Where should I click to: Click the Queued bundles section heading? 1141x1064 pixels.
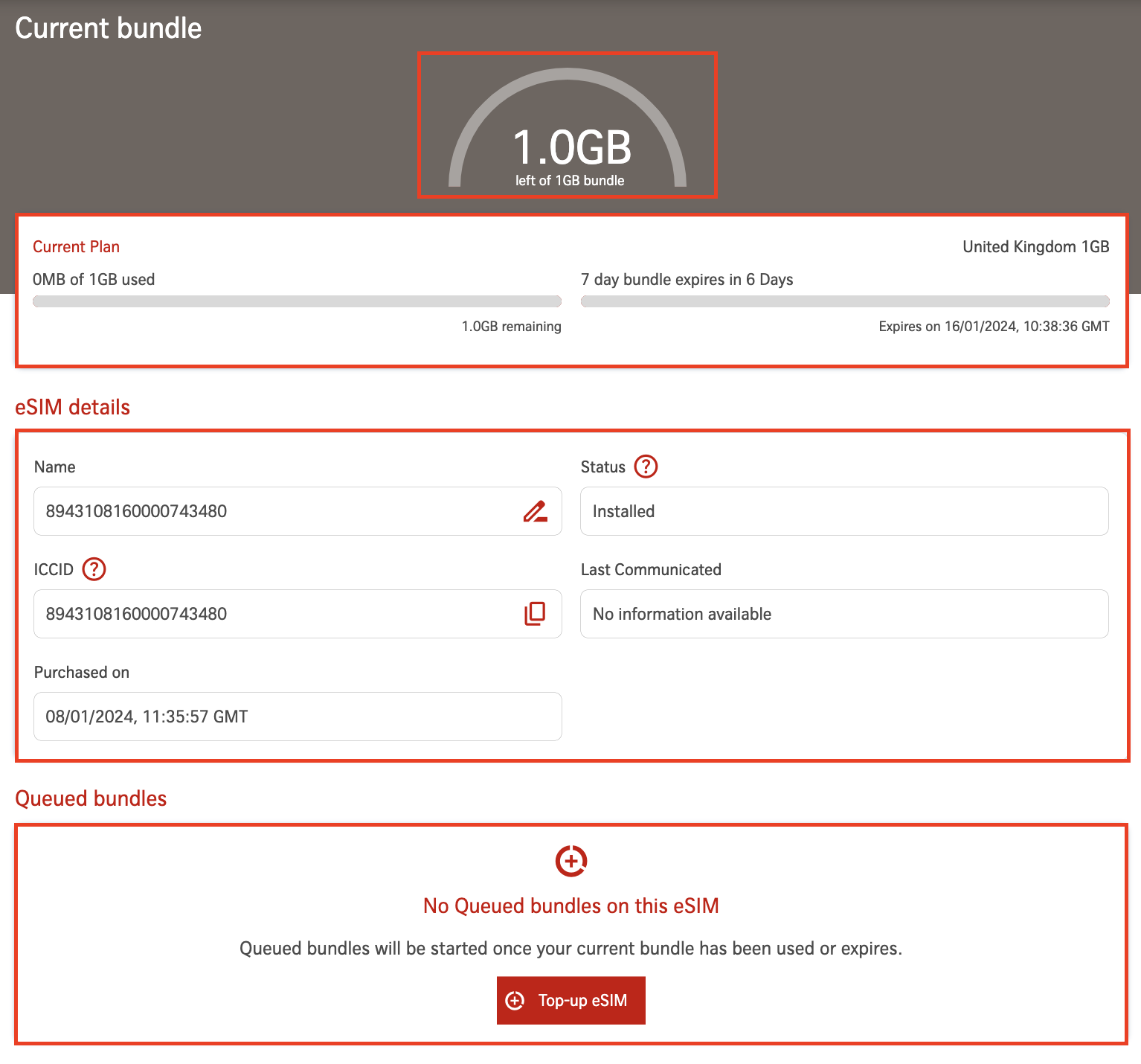pyautogui.click(x=91, y=798)
